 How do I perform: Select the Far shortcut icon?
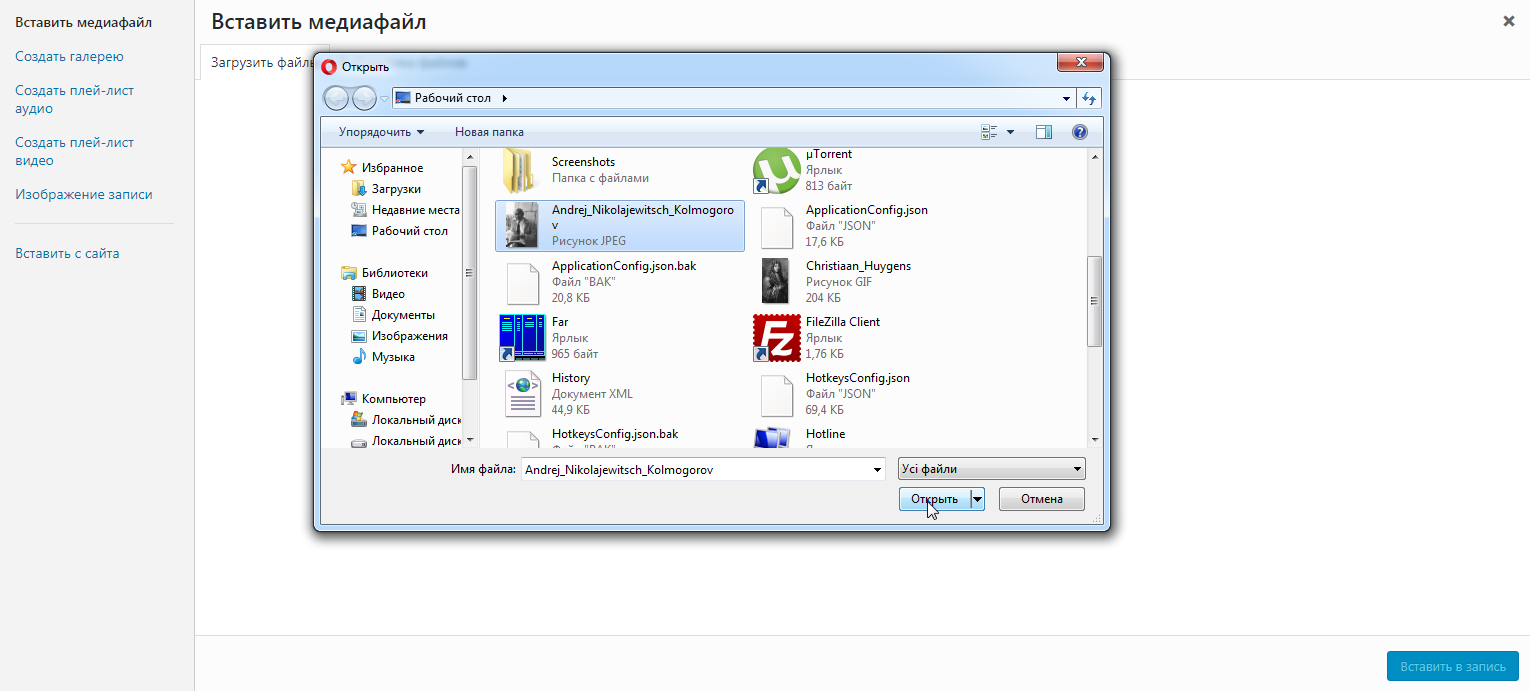click(522, 338)
